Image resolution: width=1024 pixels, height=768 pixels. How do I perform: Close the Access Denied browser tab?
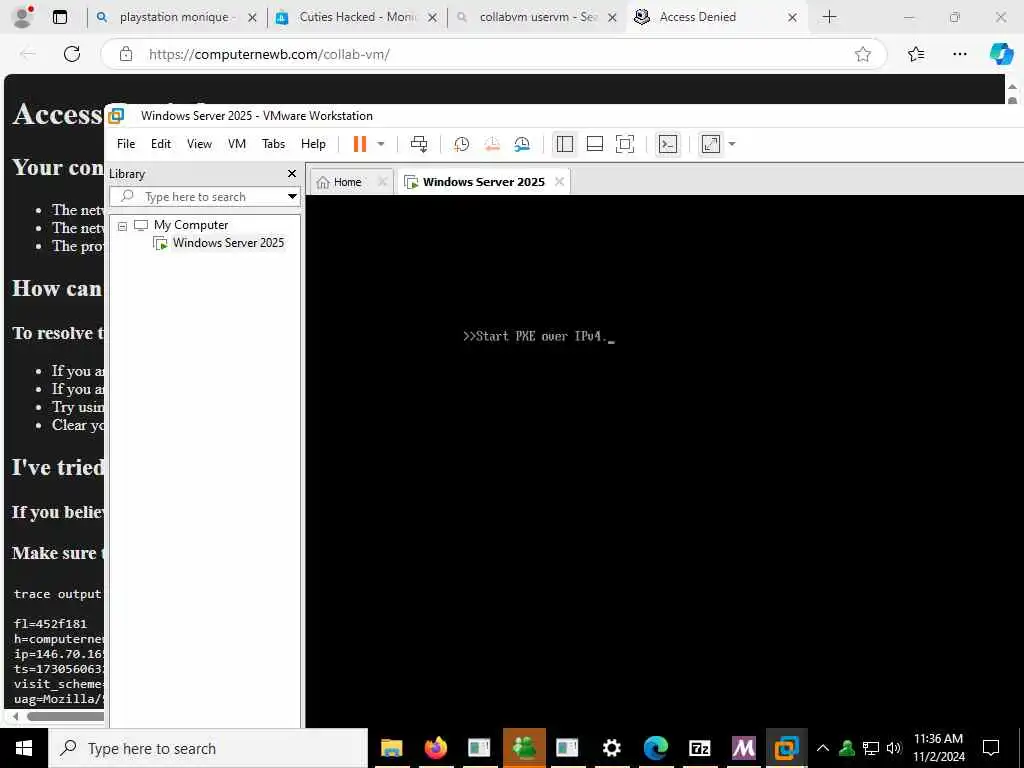pos(792,18)
